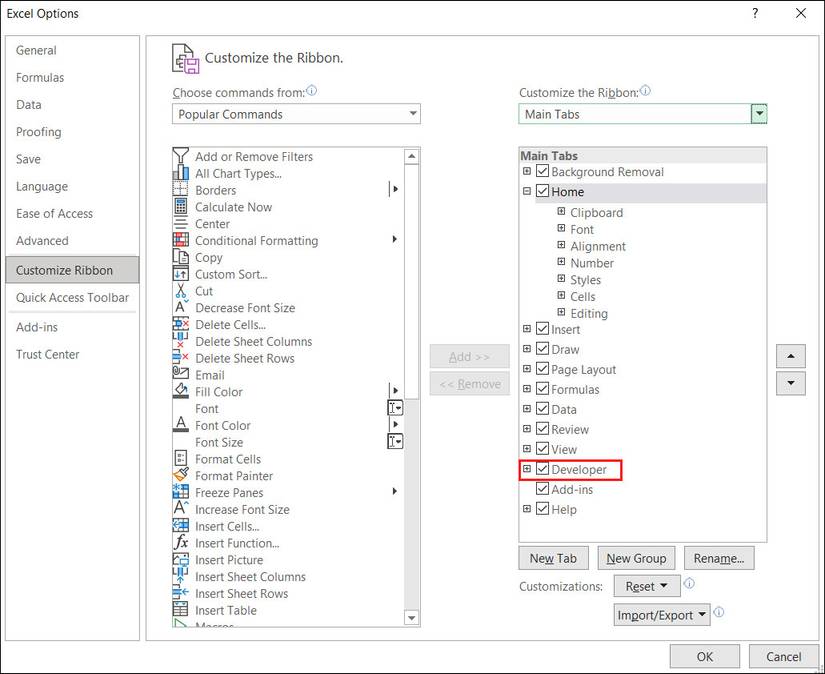Click the Center alignment icon

(x=180, y=223)
